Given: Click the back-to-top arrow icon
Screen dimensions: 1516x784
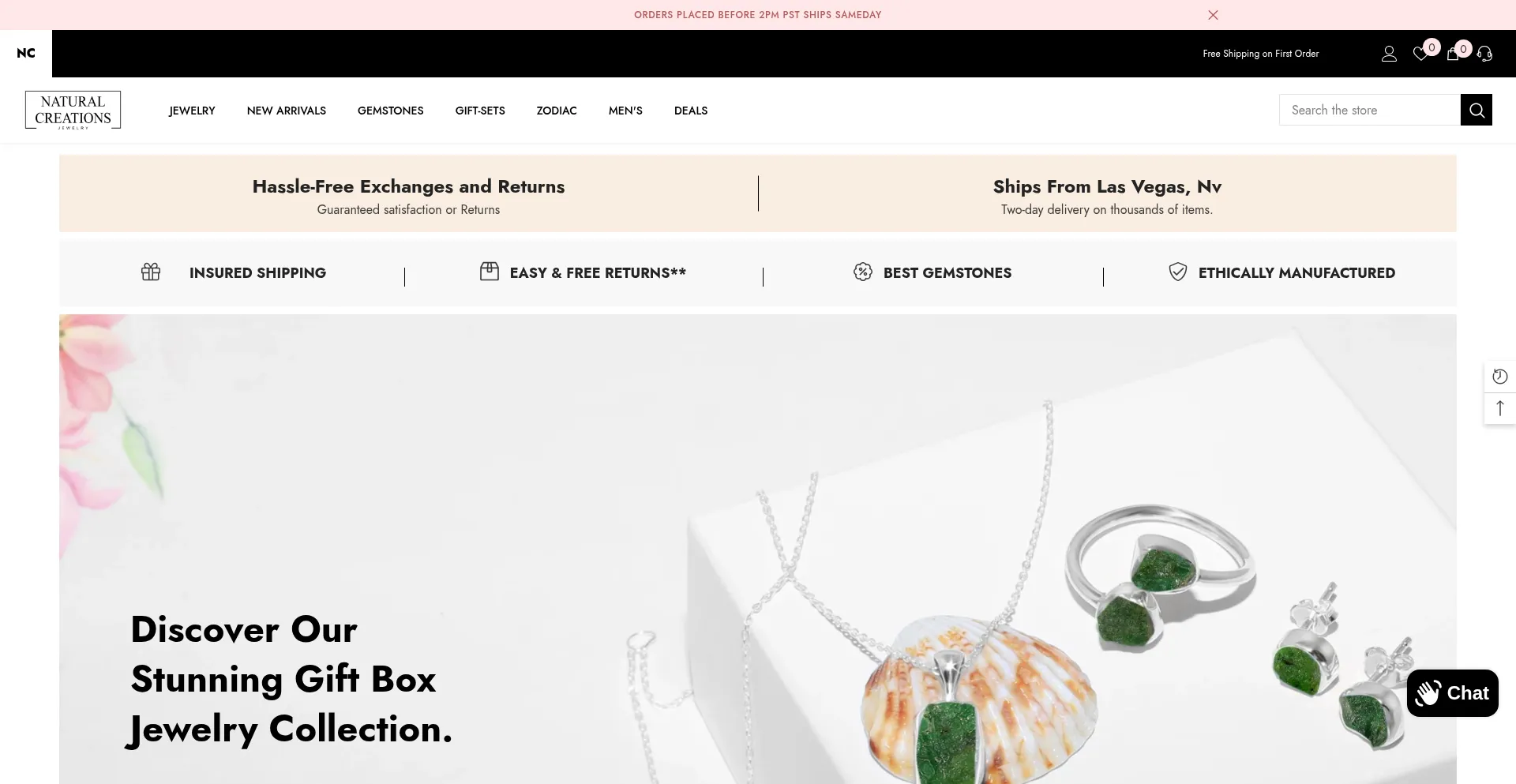Looking at the screenshot, I should tap(1500, 408).
